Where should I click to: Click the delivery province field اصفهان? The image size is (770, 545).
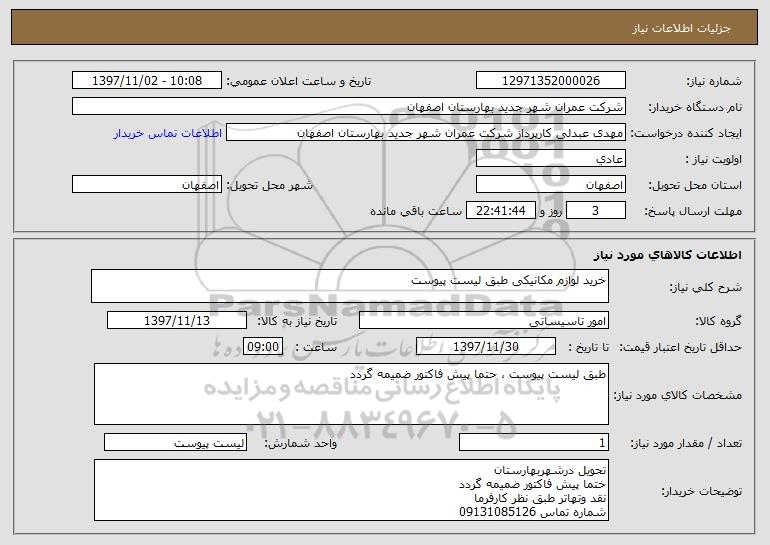pos(550,185)
